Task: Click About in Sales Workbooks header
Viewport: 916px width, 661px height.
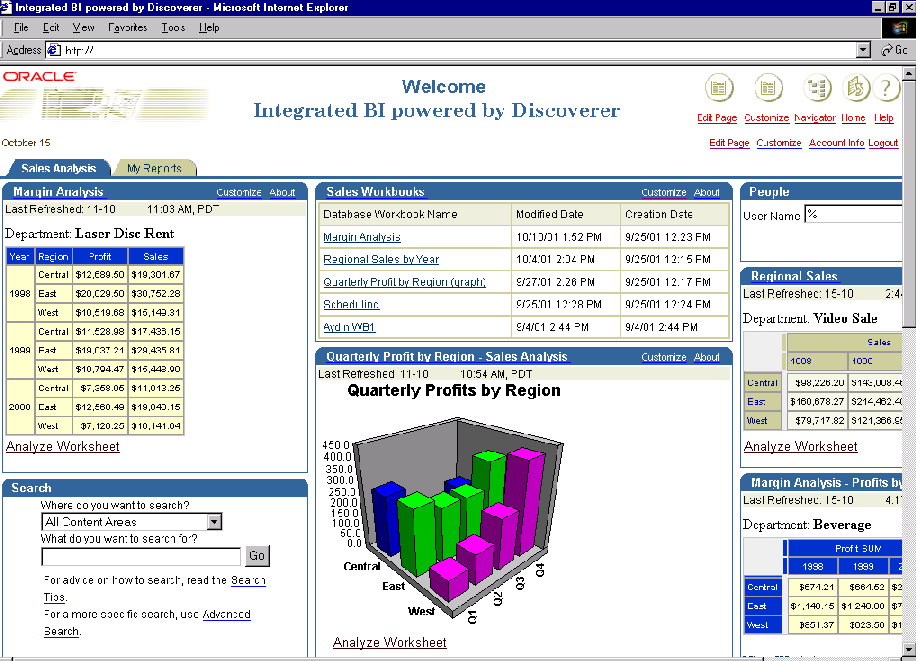Action: tap(706, 192)
